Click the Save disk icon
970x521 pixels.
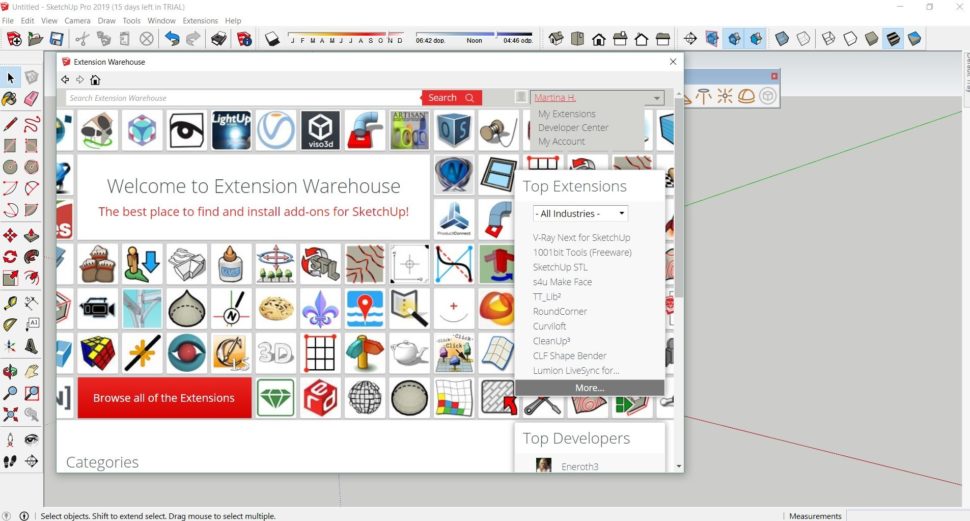click(56, 39)
